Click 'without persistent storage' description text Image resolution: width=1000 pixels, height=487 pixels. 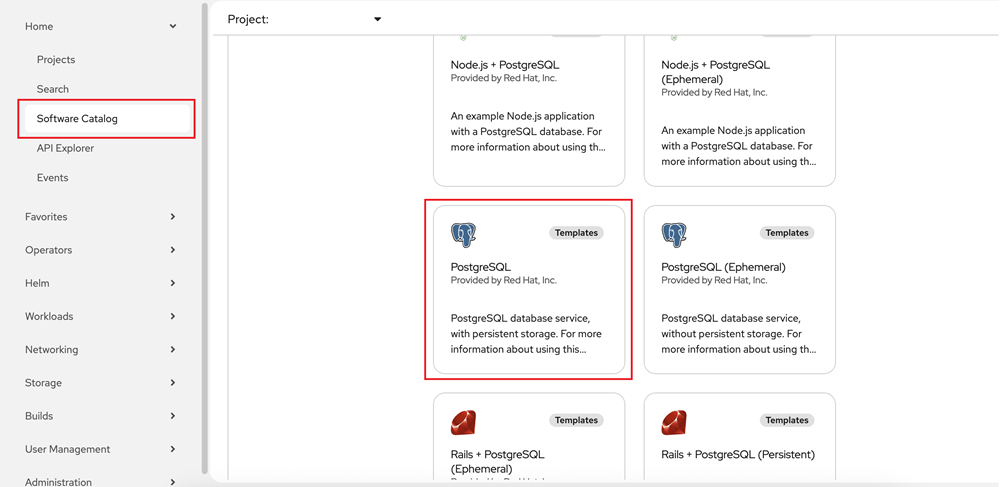pyautogui.click(x=723, y=333)
